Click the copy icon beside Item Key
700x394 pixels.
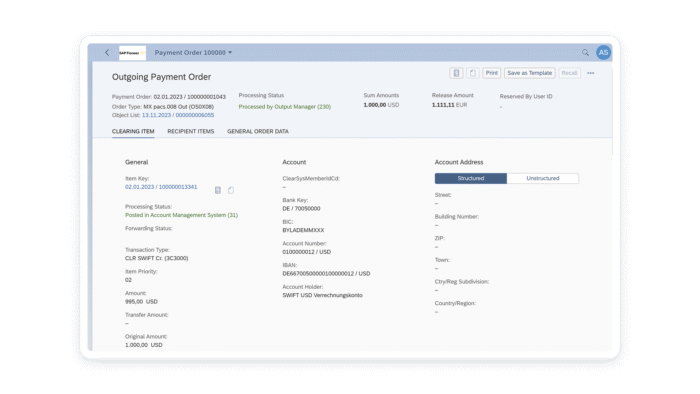(x=231, y=191)
